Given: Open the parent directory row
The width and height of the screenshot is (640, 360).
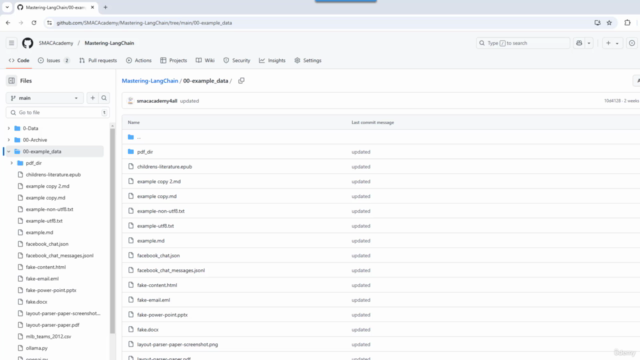Looking at the screenshot, I should [139, 137].
